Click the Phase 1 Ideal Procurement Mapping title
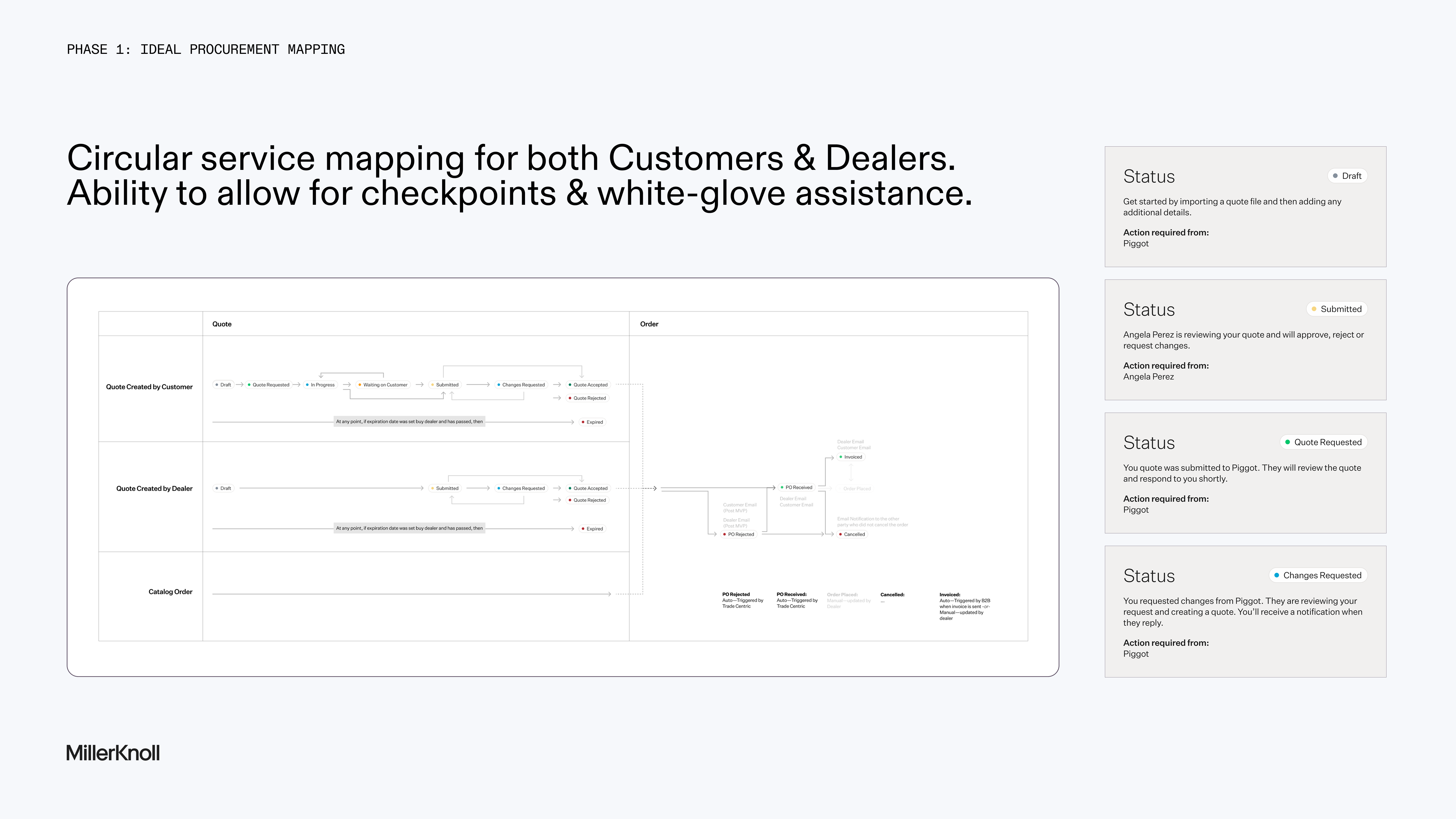Viewport: 1456px width, 819px height. [206, 50]
